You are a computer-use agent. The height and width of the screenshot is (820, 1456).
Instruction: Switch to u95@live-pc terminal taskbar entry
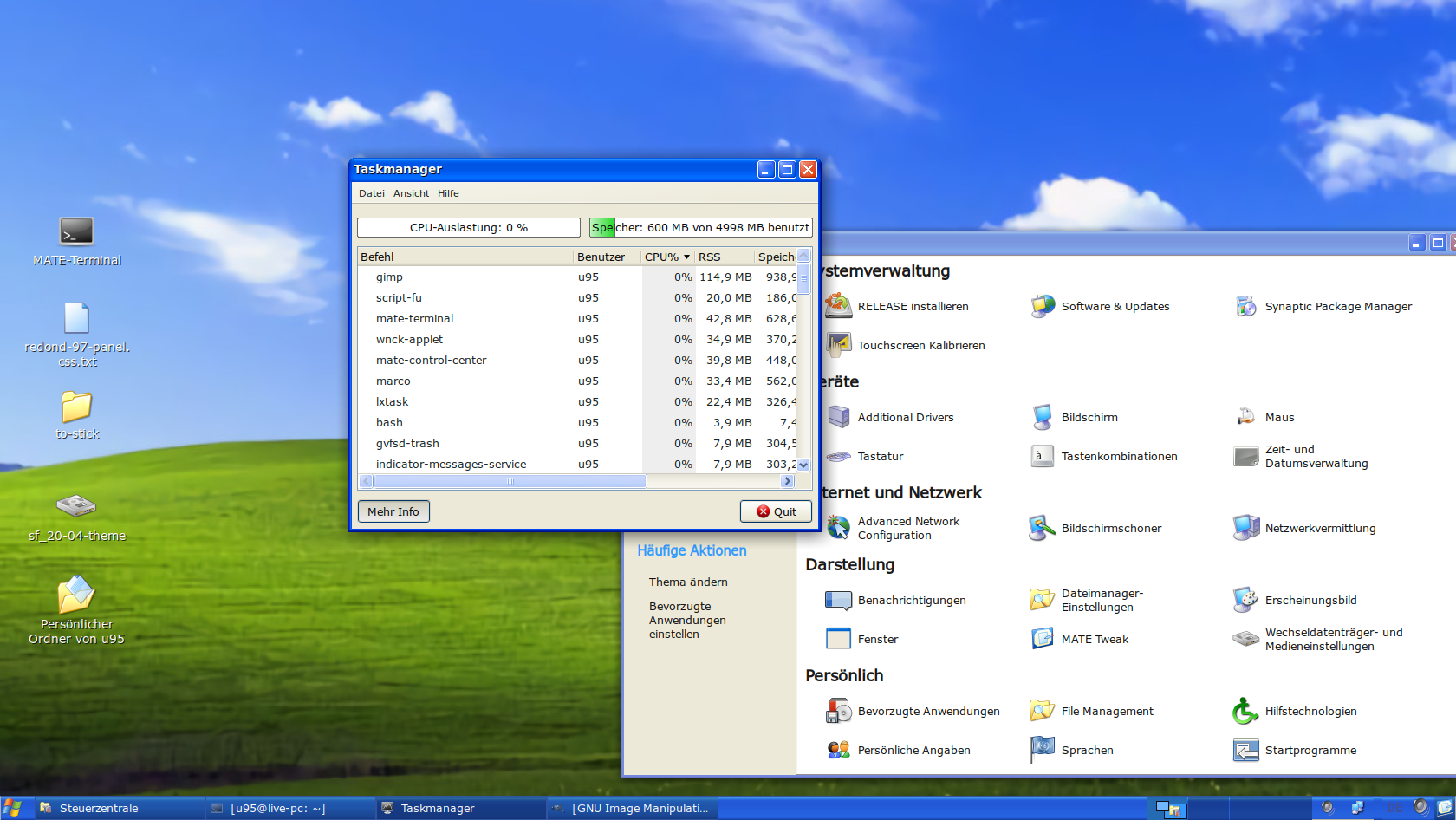(291, 808)
